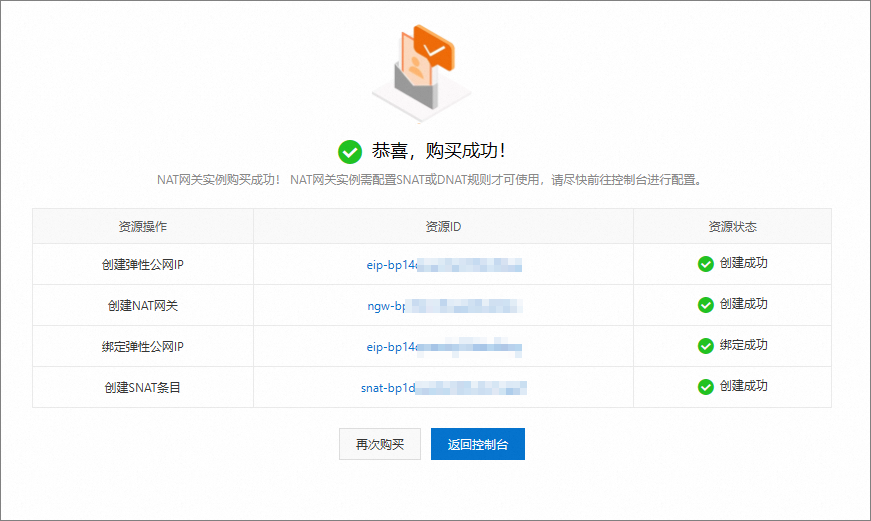Image resolution: width=871 pixels, height=521 pixels.
Task: Open the eip-bp14 link in 绑定弹性公网IP row
Action: (x=444, y=347)
